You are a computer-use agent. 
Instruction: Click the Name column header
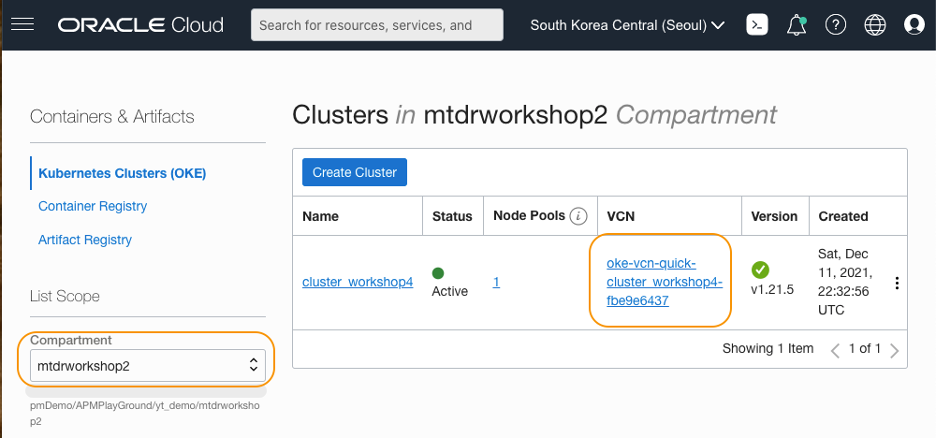click(320, 217)
